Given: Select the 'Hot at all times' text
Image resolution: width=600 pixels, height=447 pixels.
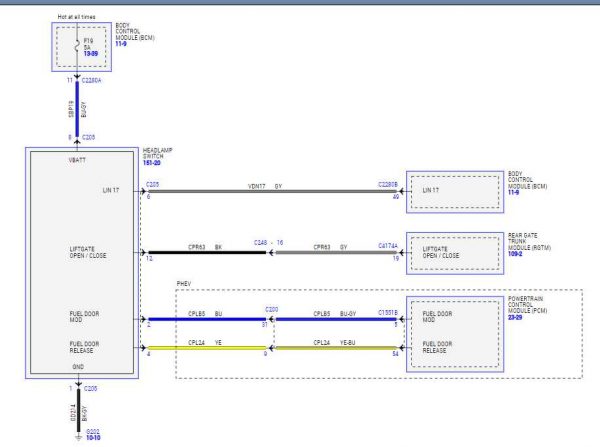Looking at the screenshot, I should click(77, 17).
